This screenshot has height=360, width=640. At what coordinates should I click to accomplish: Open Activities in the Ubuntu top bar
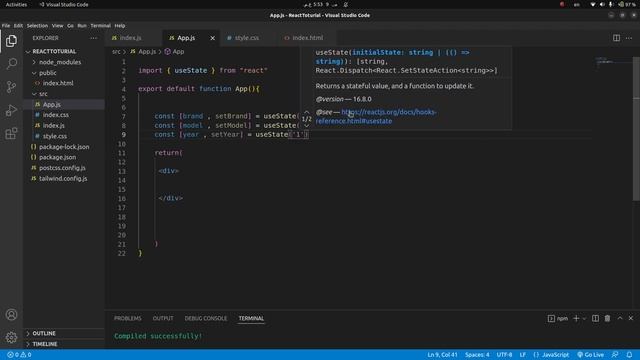point(16,4)
